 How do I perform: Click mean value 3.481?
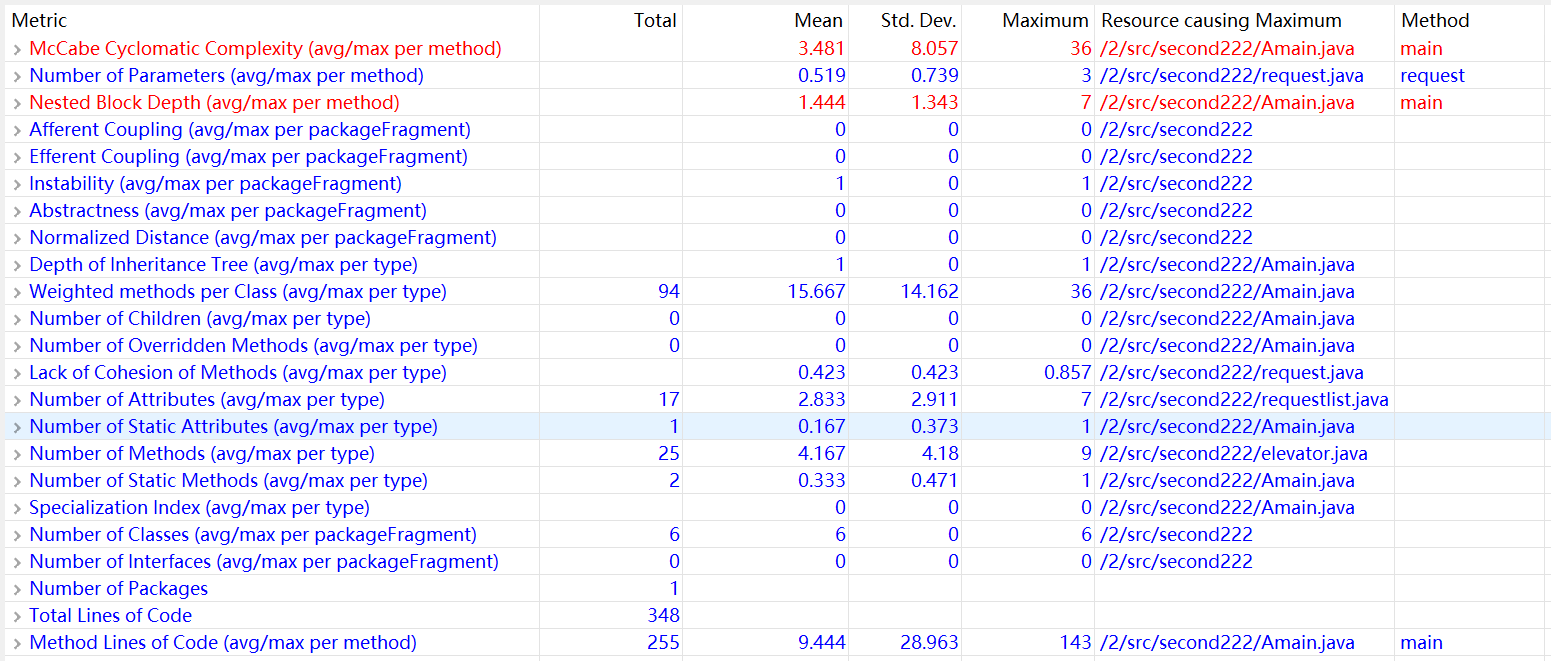click(x=822, y=48)
